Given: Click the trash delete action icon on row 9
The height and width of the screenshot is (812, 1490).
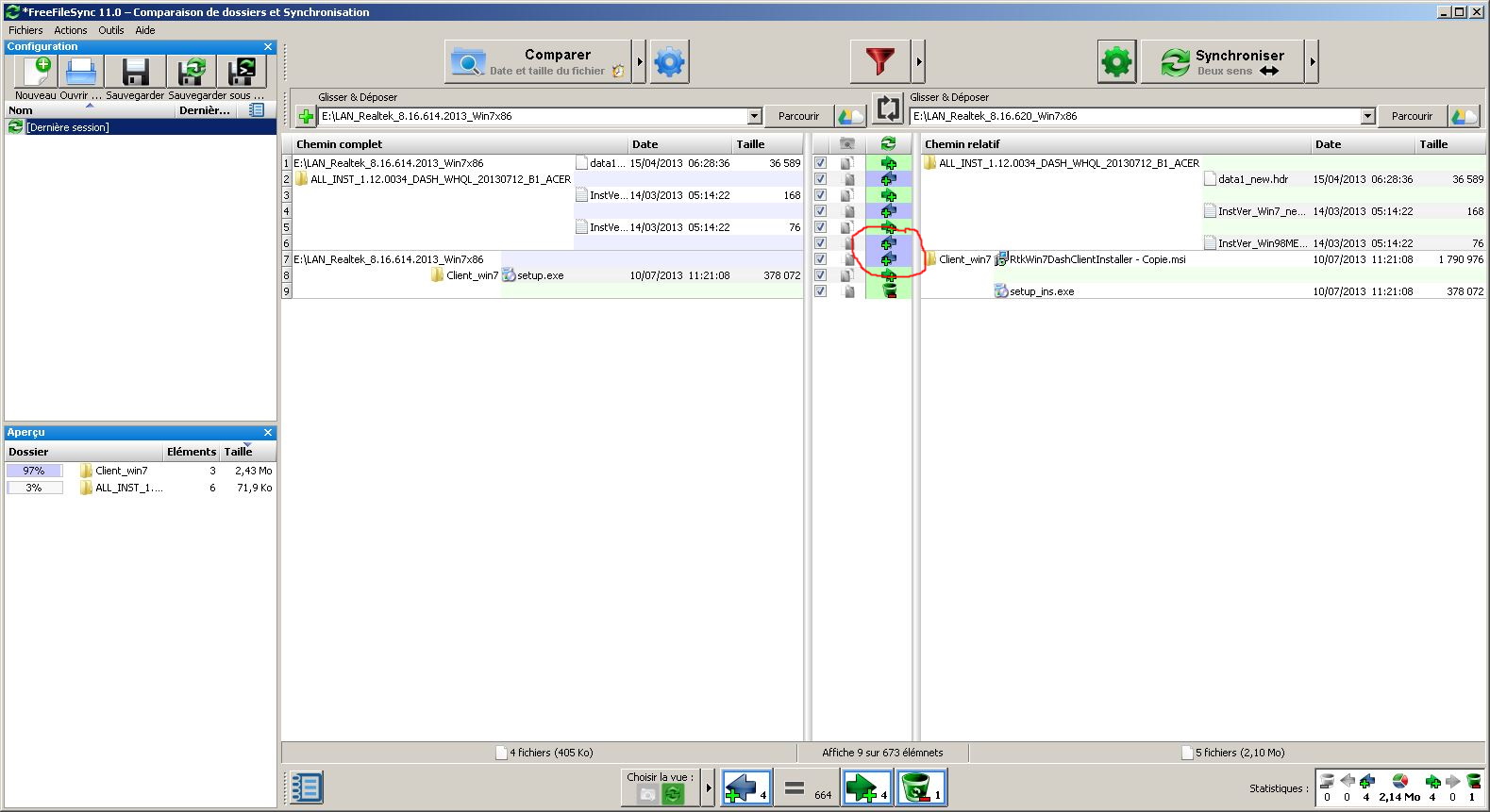Looking at the screenshot, I should (888, 291).
